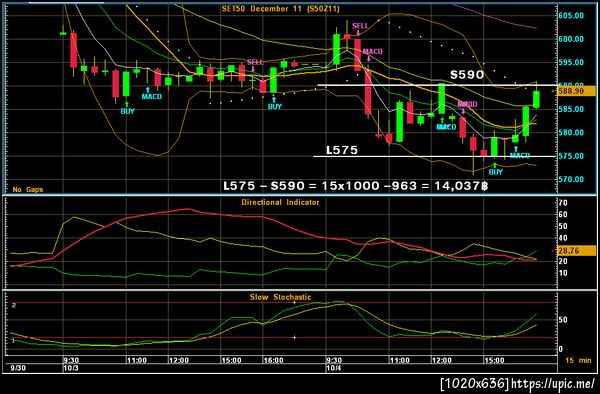Click the SET50 December 11 (S50Z11) chart title
Viewport: 600px width, 394px height.
280,8
